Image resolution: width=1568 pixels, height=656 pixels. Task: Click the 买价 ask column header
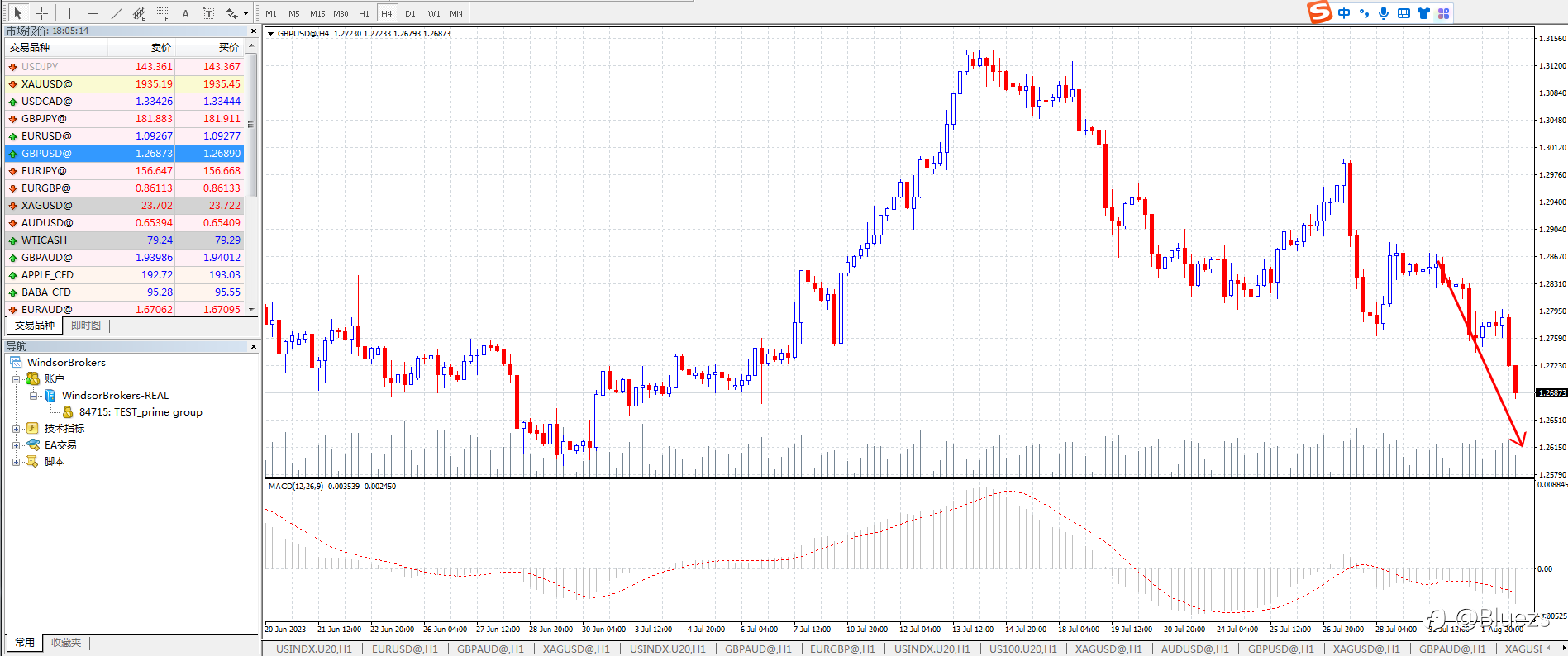pyautogui.click(x=210, y=47)
